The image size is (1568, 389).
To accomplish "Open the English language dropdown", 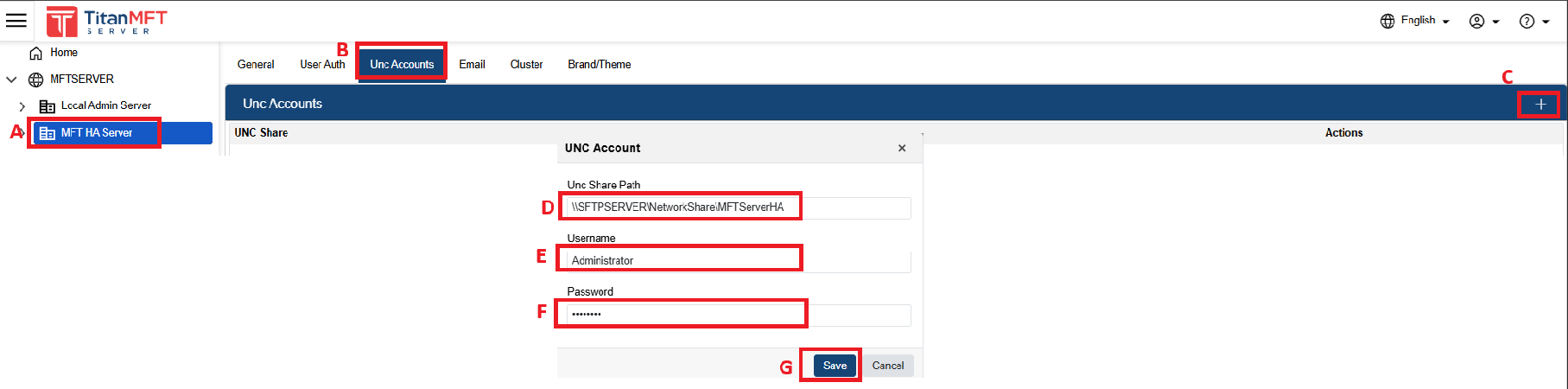I will point(1414,21).
